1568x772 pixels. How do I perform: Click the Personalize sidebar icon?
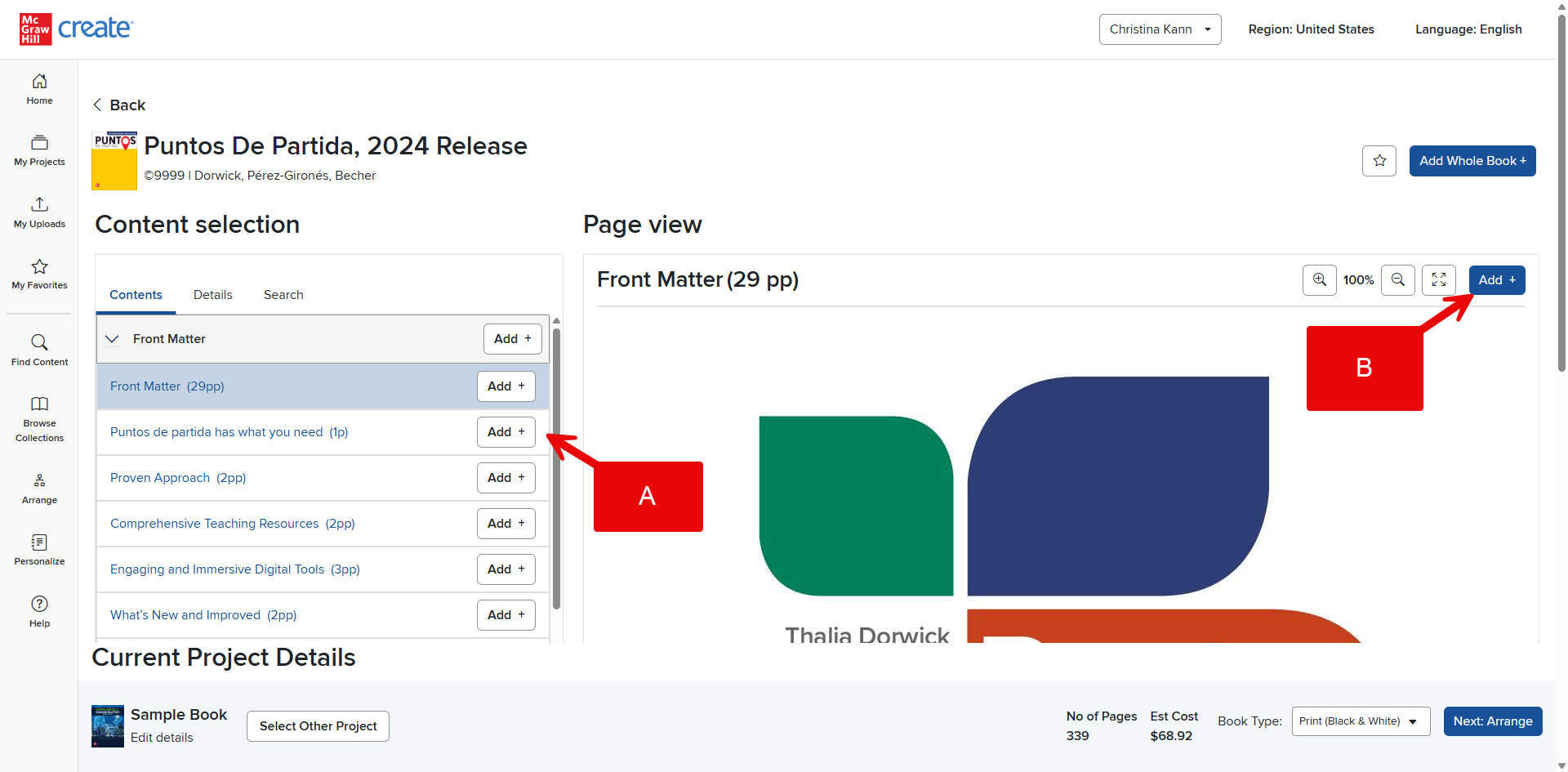tap(39, 550)
